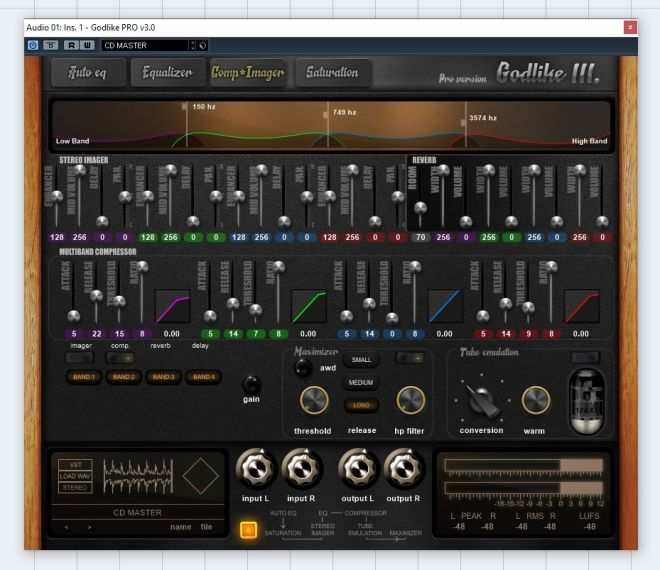Click the red compressor threshold value 9
Viewport: 660px width, 570px height.
pos(528,333)
